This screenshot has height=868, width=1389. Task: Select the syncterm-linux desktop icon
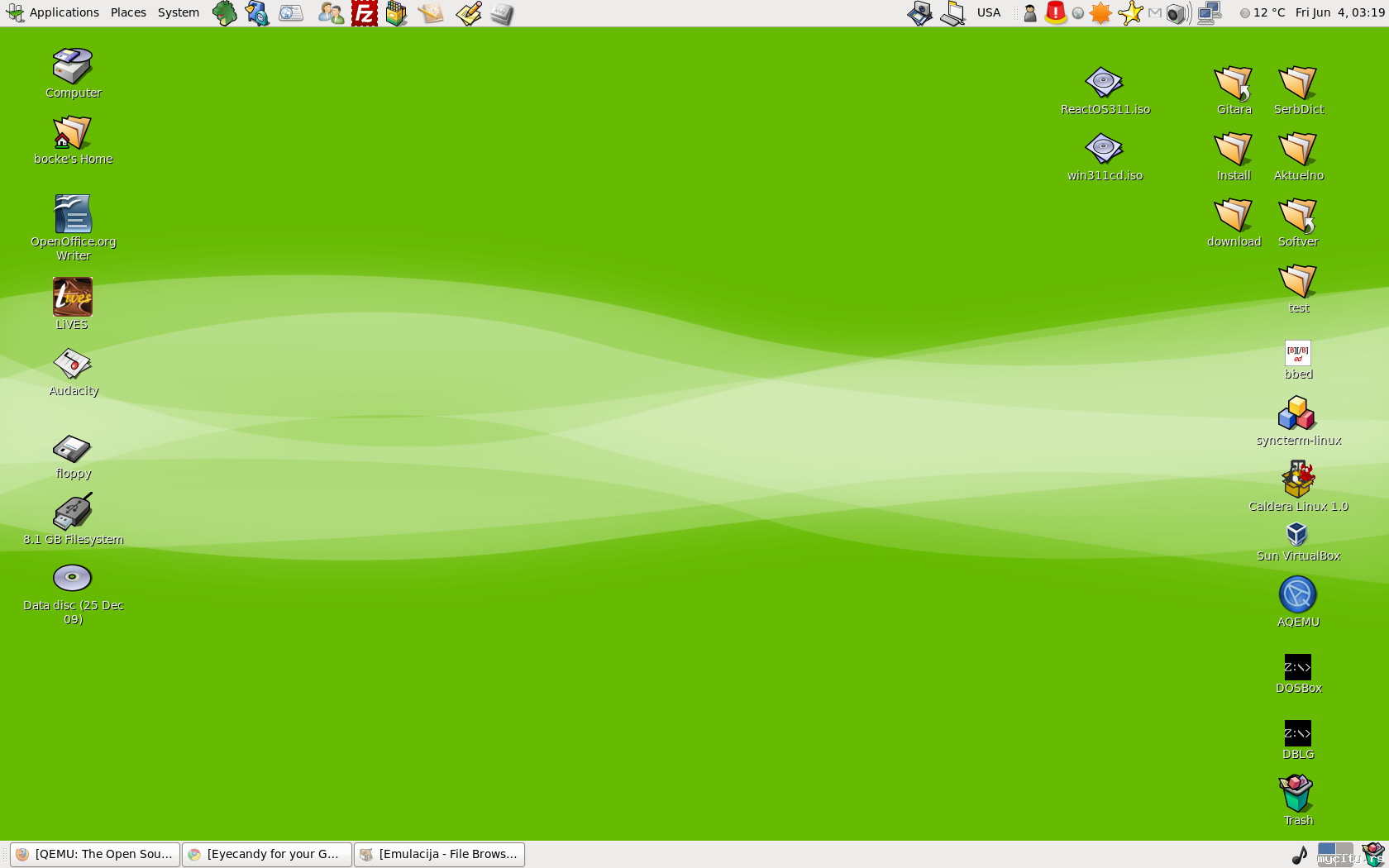(x=1298, y=422)
